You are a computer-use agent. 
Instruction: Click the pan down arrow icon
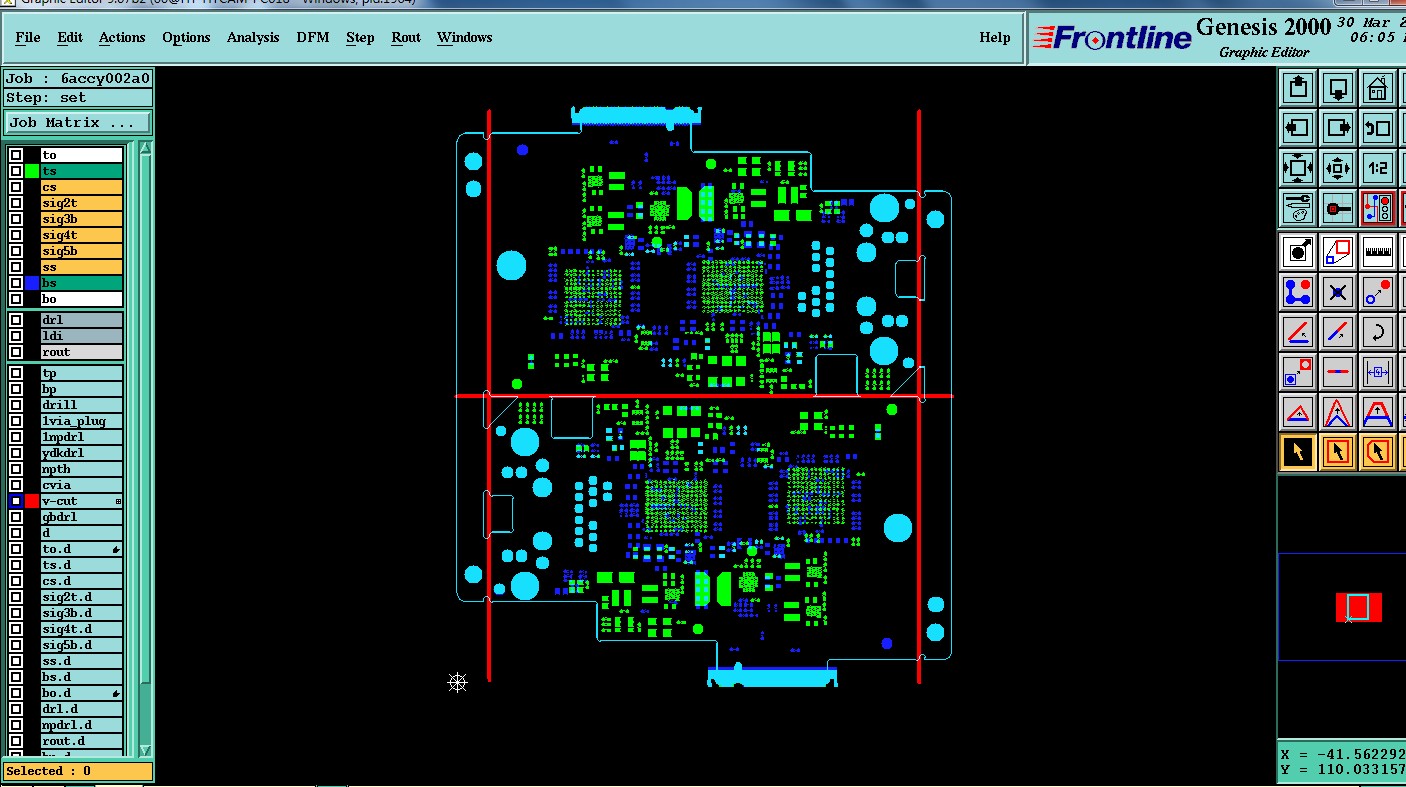coord(1338,88)
